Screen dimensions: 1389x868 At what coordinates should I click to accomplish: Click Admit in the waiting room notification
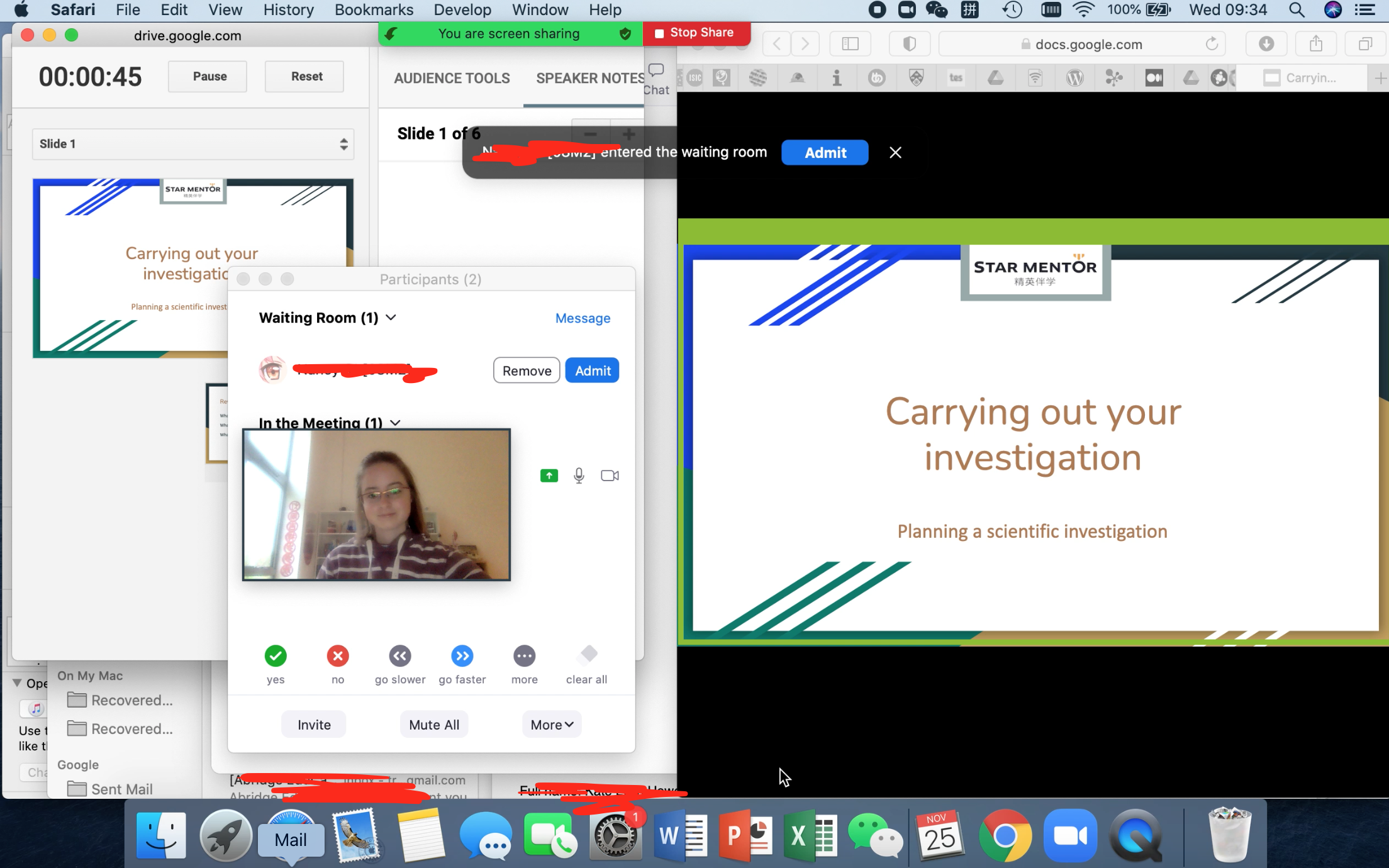point(825,152)
